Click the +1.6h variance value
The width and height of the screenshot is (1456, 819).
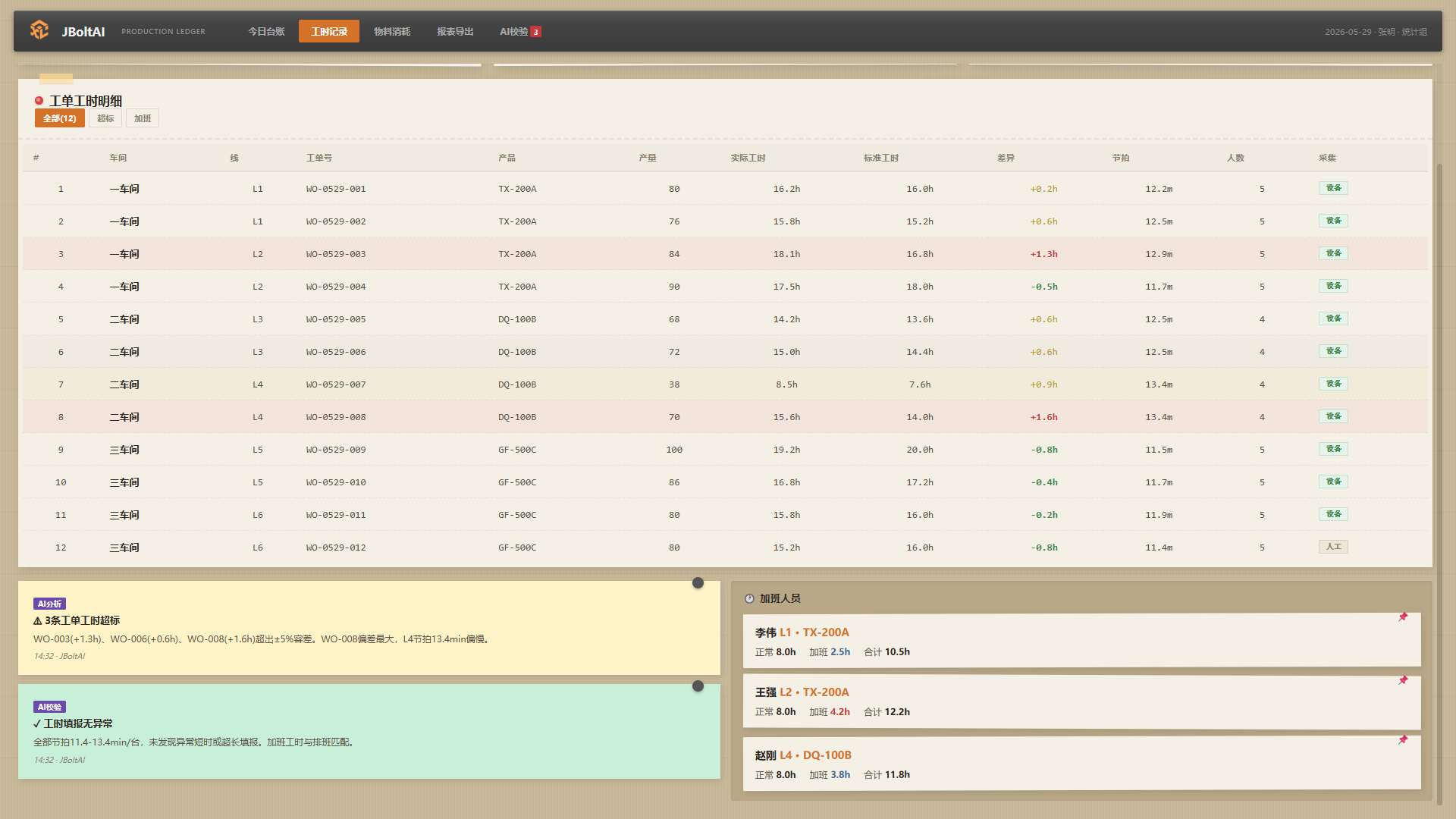1043,417
